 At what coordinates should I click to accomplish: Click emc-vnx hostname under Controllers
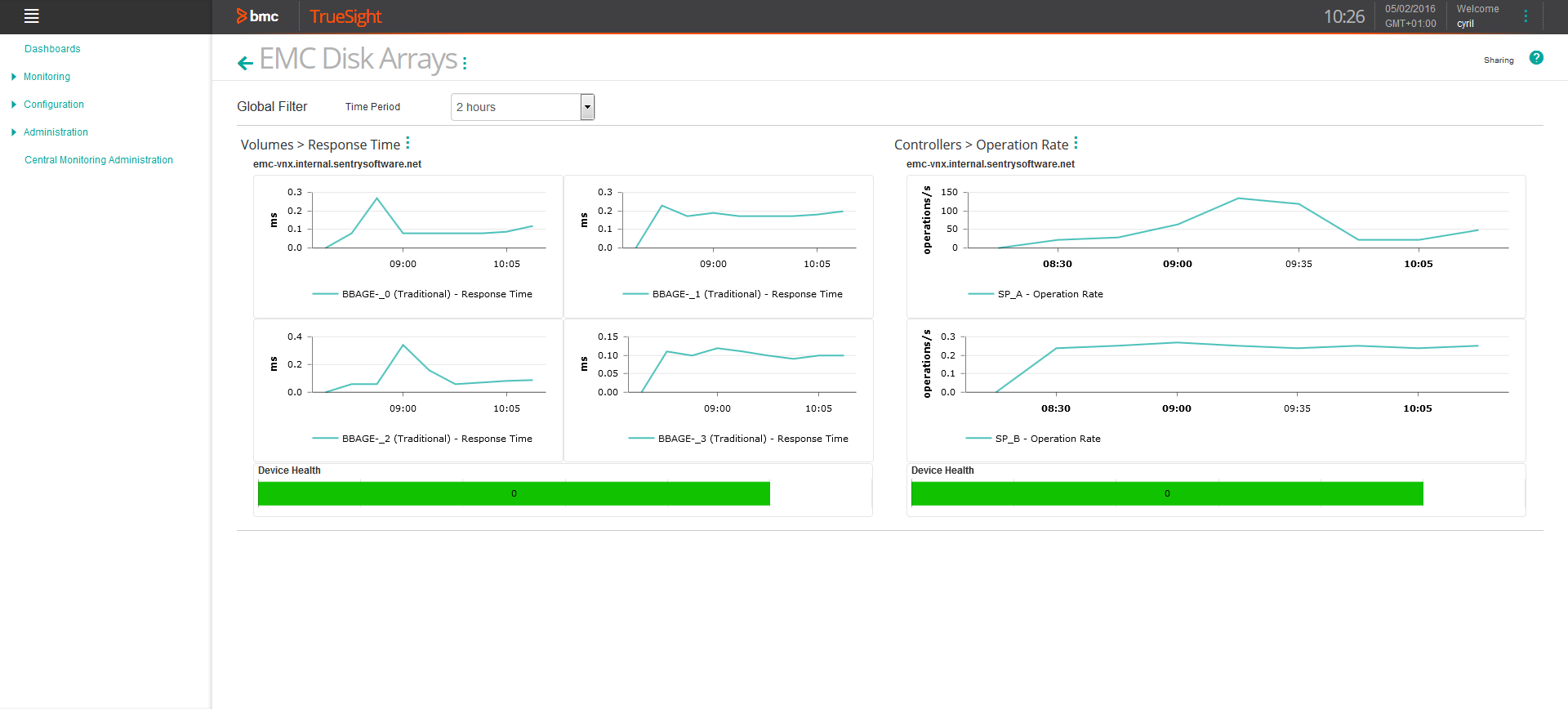pos(991,164)
